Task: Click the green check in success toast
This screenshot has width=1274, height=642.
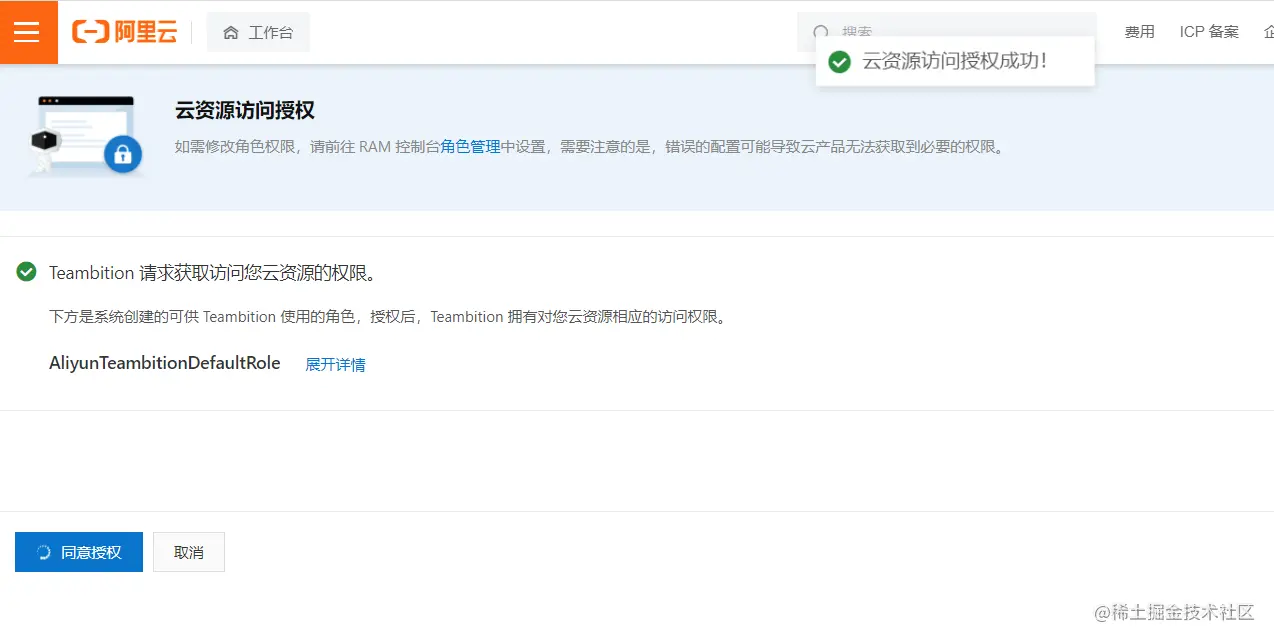Action: pyautogui.click(x=840, y=61)
